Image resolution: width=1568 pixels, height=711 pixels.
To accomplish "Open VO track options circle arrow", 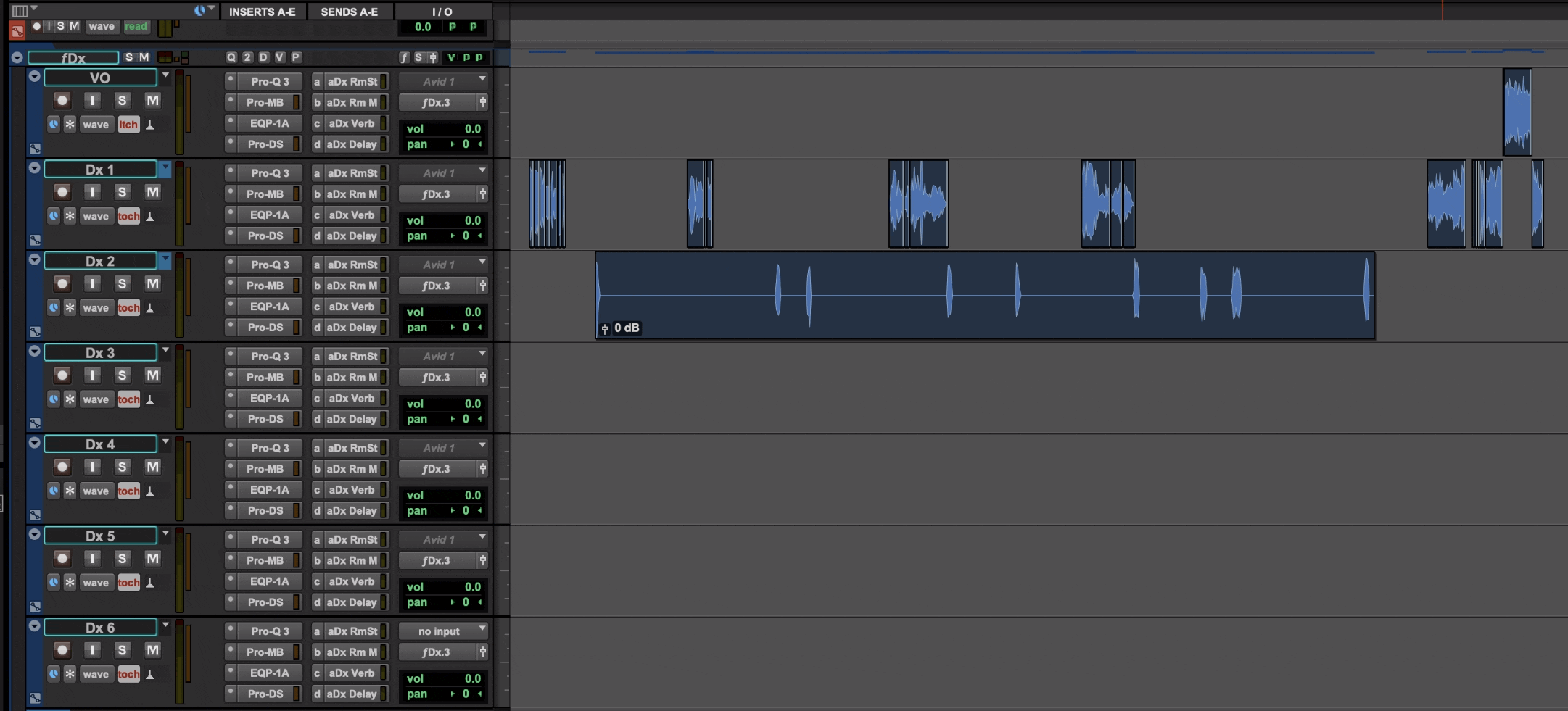I will [34, 76].
